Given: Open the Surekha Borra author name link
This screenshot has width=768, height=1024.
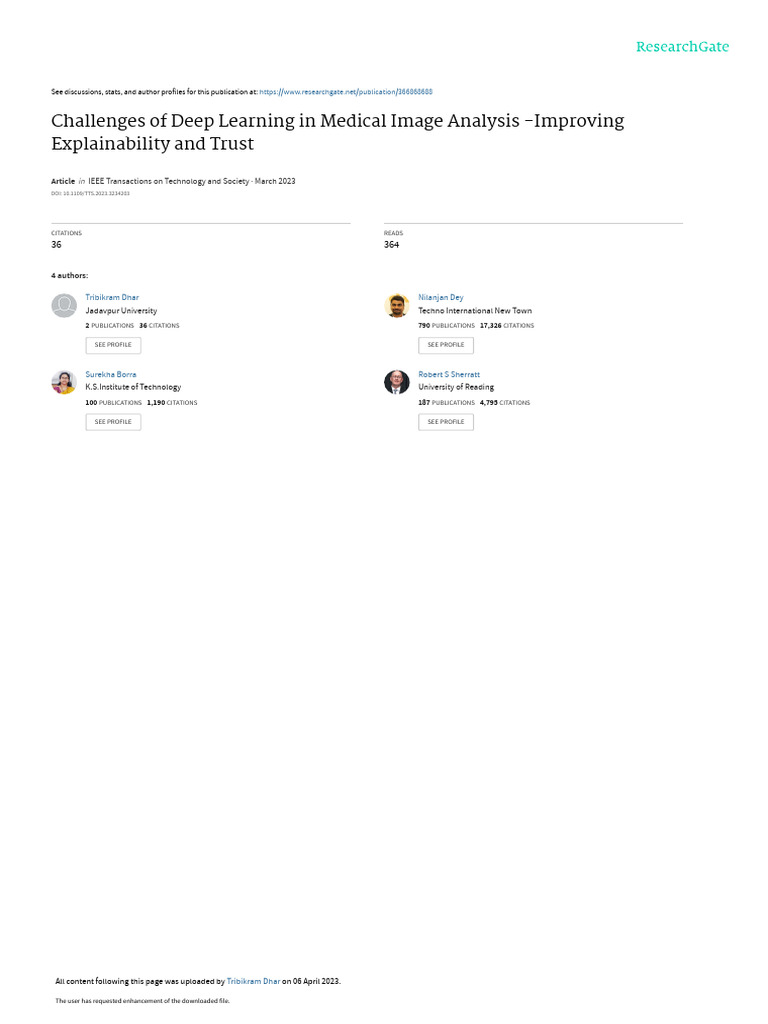Looking at the screenshot, I should click(x=111, y=374).
